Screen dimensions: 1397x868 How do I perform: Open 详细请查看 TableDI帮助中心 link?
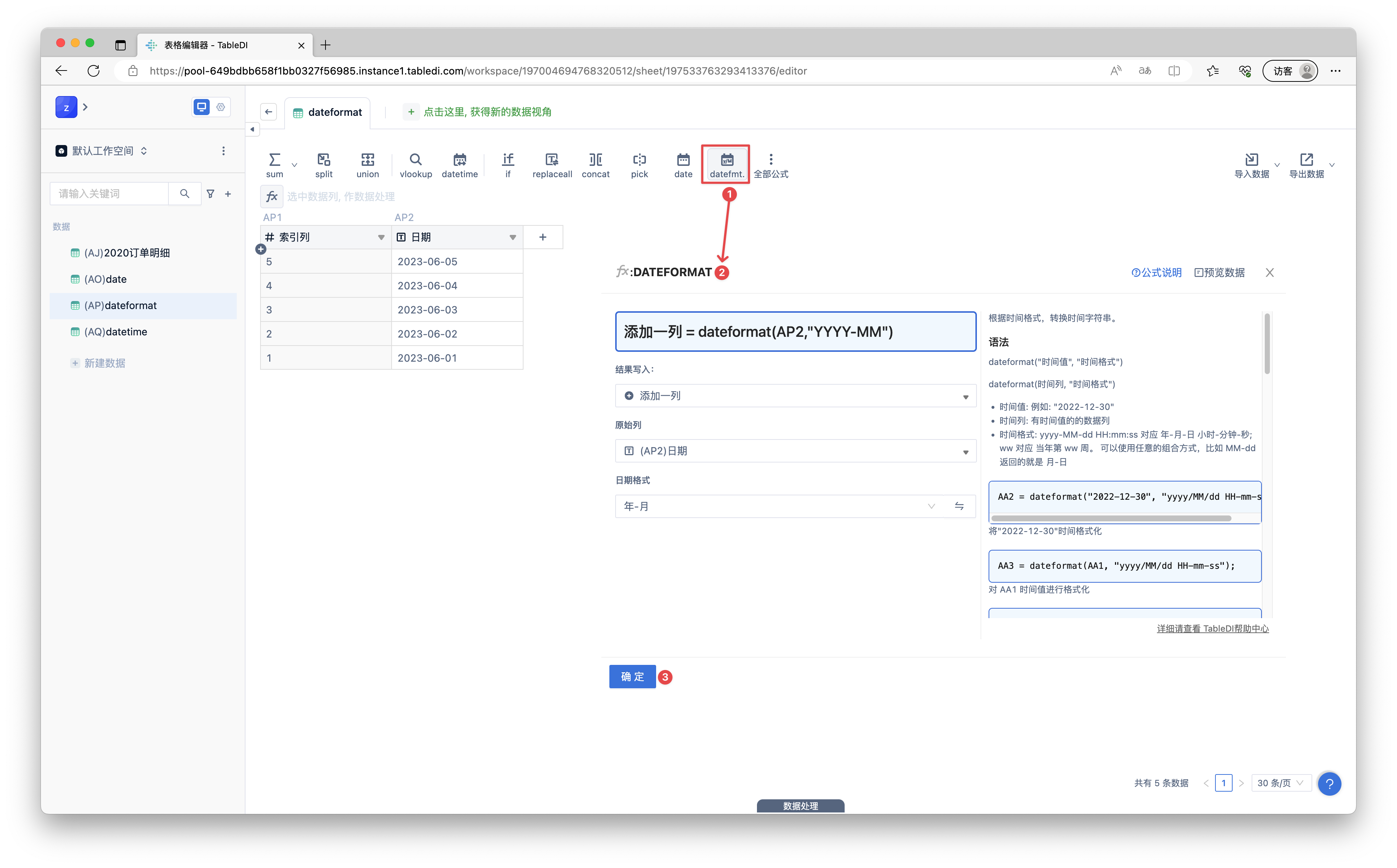coord(1212,629)
